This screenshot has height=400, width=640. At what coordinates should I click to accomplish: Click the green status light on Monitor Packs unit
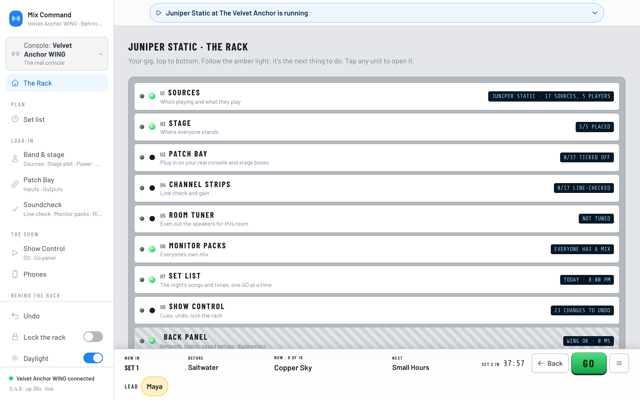click(152, 249)
